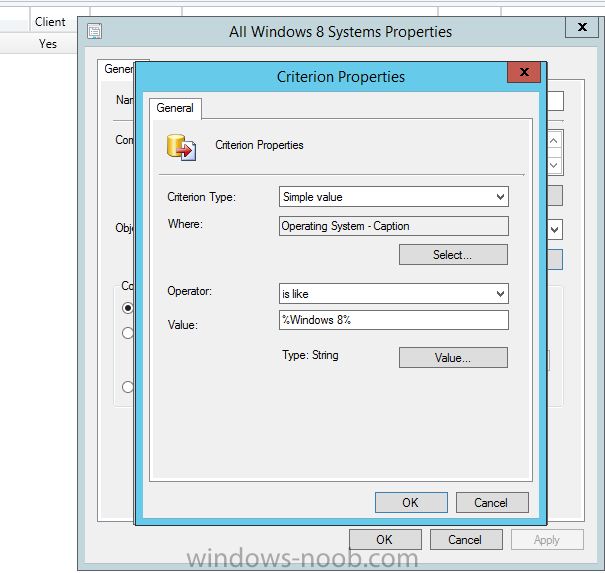Click the Where field Operating System - Caption
This screenshot has width=605, height=573.
tap(394, 226)
